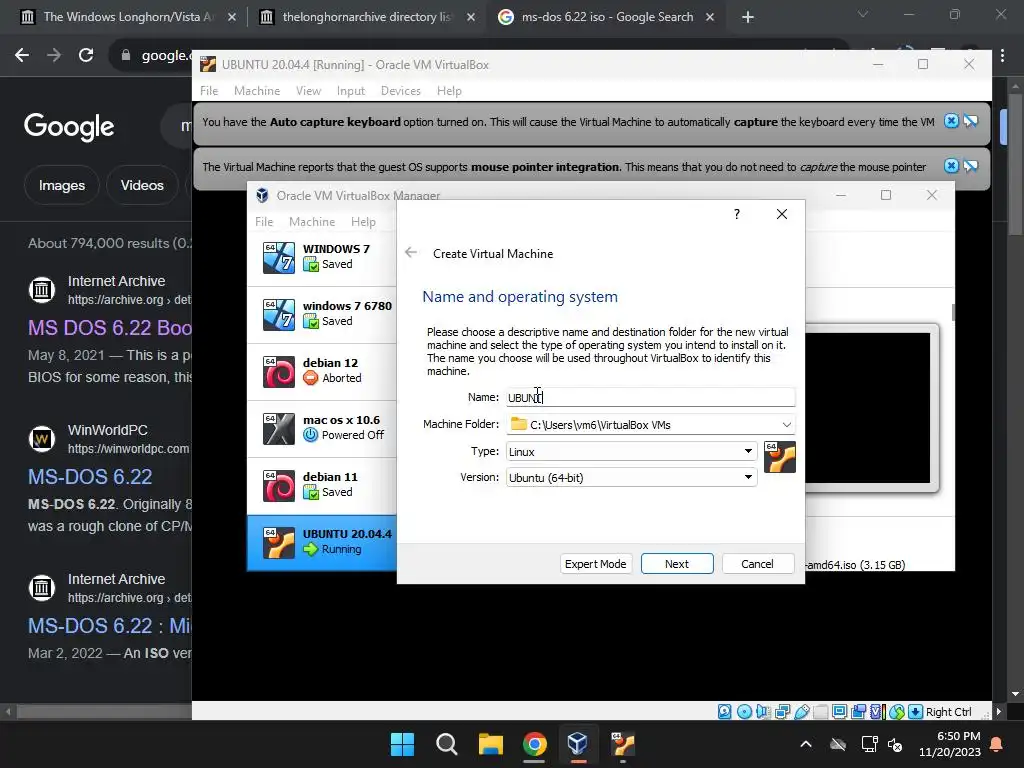1024x768 pixels.
Task: Reload the Google search page
Action: (x=86, y=55)
